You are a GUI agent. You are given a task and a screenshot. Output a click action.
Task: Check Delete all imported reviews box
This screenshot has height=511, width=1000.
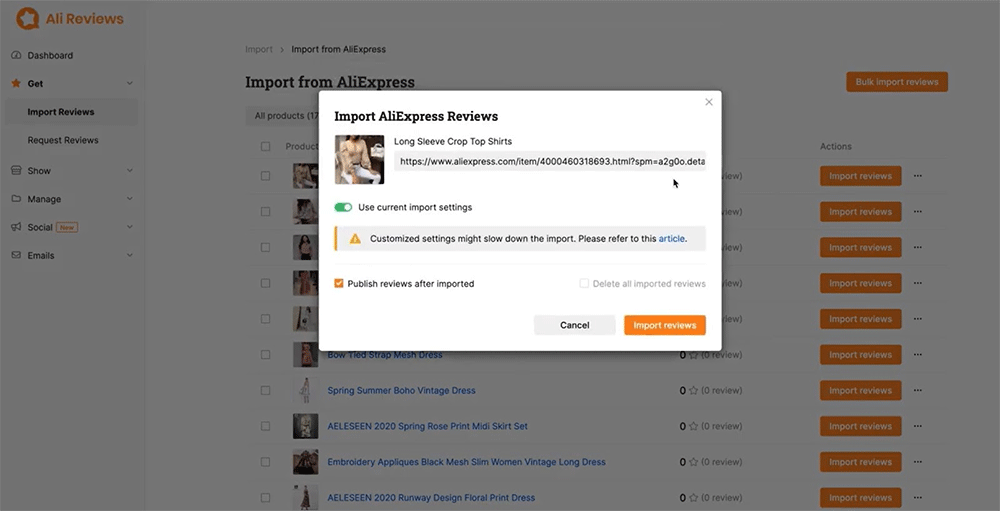[x=584, y=284]
